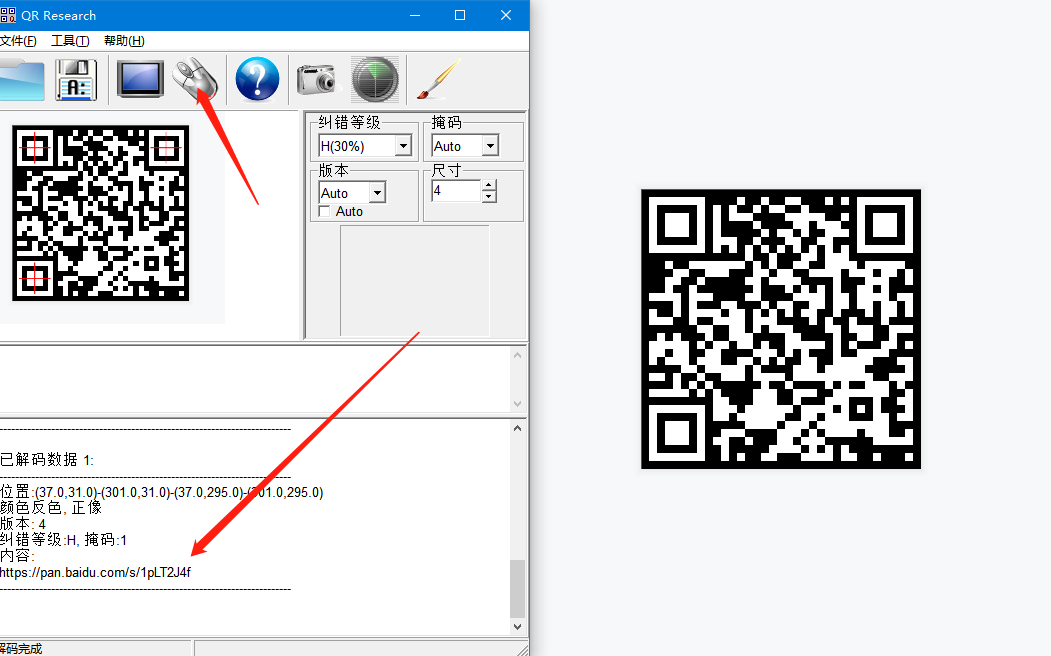Open the 版本 Auto dropdown

click(377, 193)
